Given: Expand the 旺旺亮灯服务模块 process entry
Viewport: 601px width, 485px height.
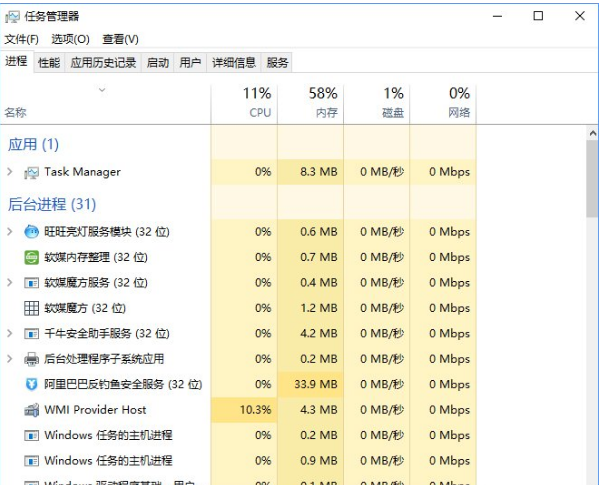Looking at the screenshot, I should coord(10,232).
